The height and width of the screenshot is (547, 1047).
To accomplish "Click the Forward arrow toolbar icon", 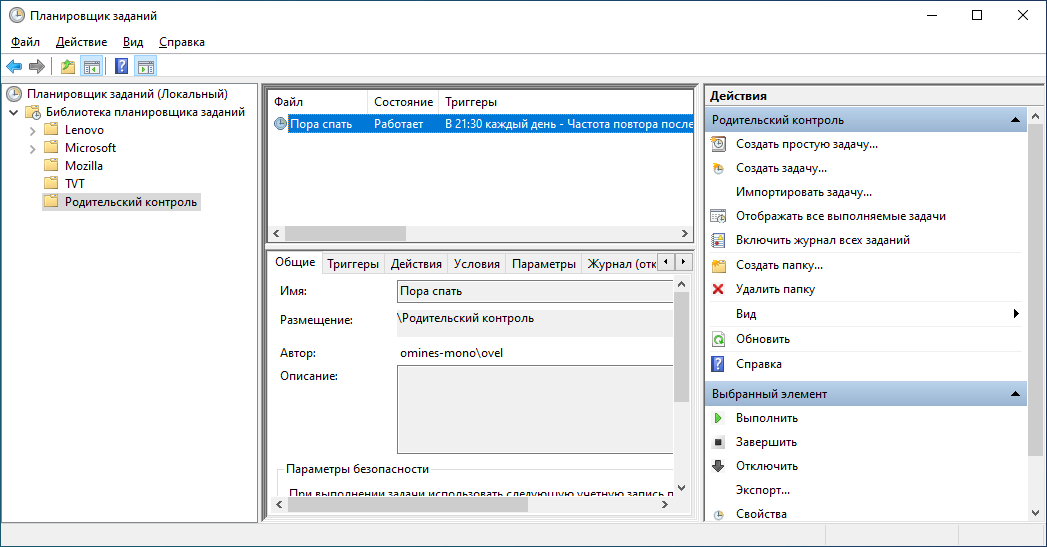I will [37, 66].
